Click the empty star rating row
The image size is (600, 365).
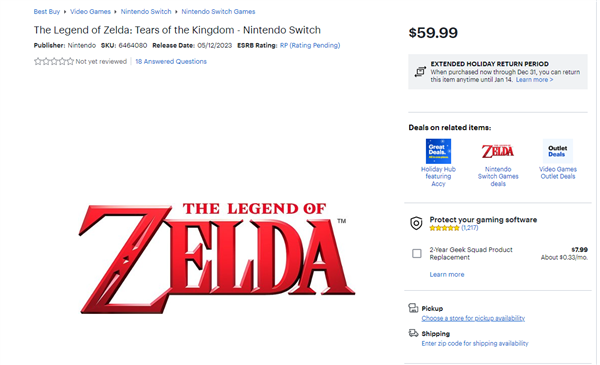pos(54,61)
